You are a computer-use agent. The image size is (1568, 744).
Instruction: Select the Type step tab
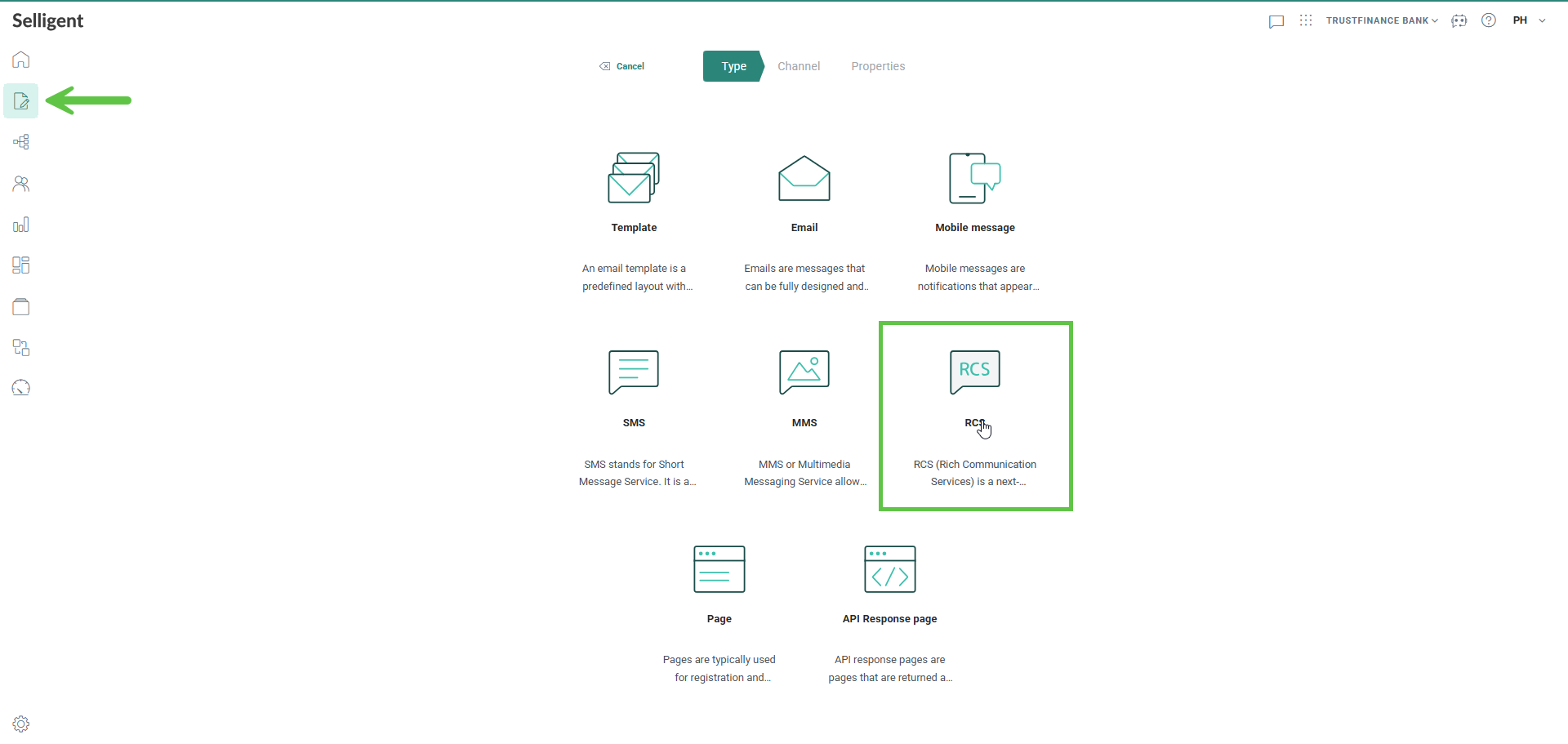tap(733, 66)
